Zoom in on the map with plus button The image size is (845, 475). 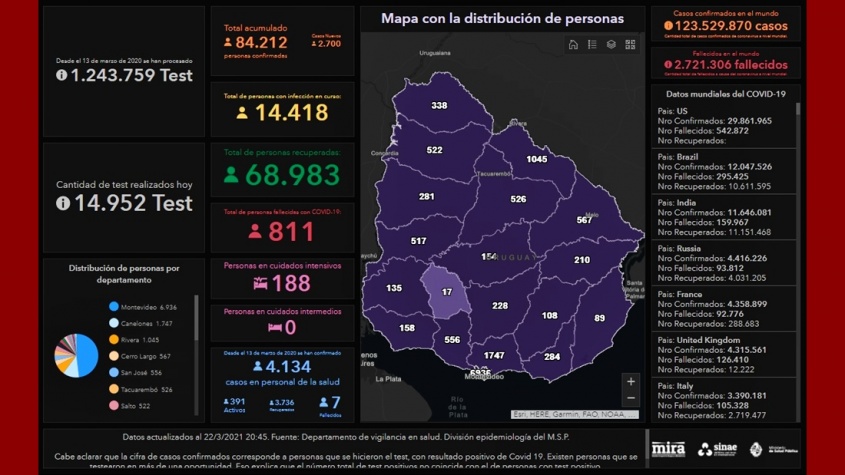pyautogui.click(x=630, y=381)
